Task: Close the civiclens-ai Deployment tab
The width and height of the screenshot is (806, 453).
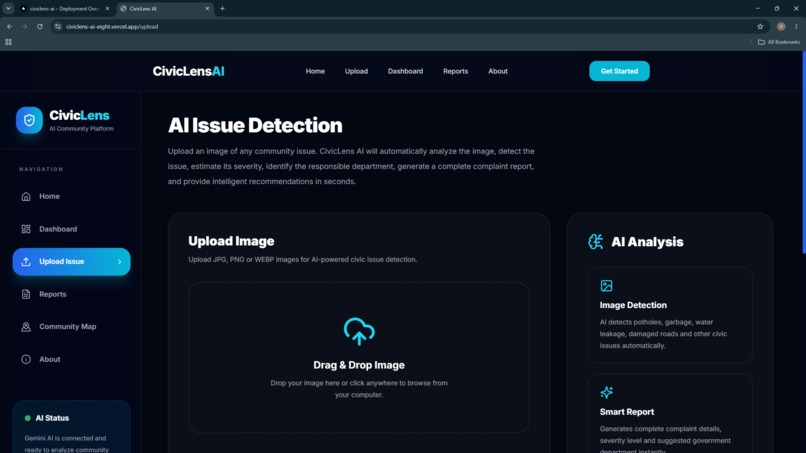Action: coord(107,8)
